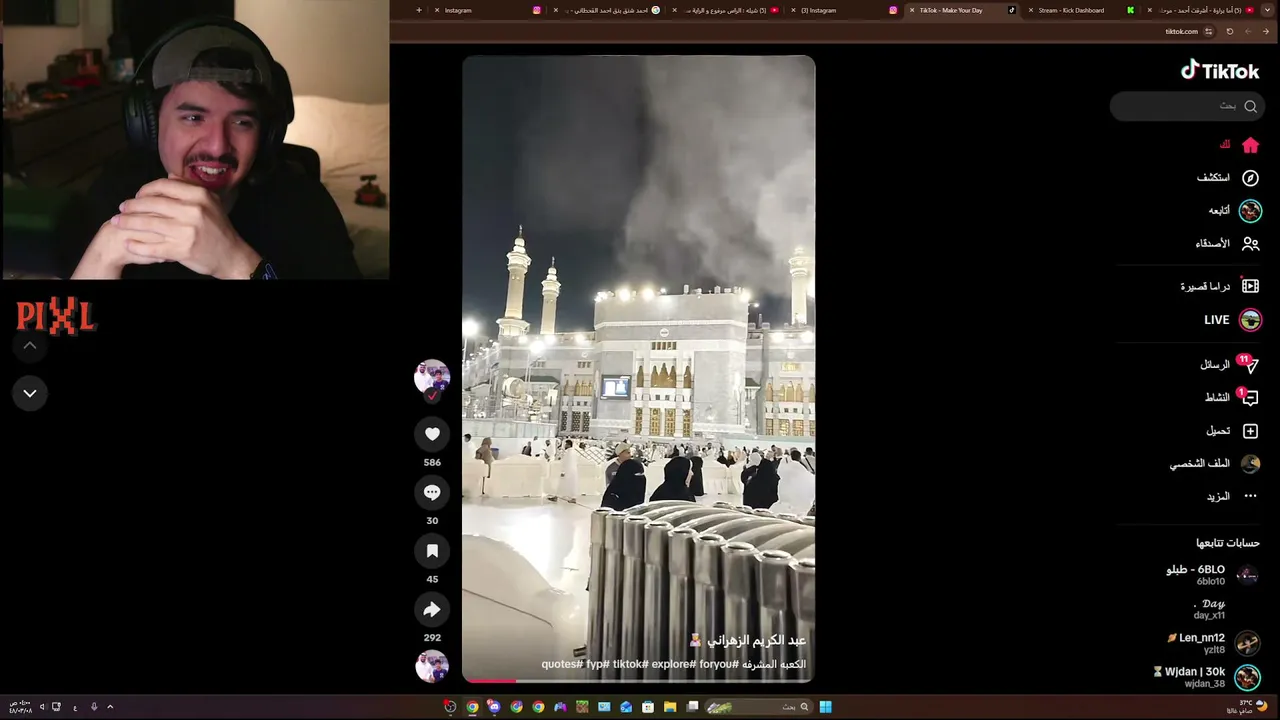Viewport: 1280px width, 720px height.
Task: Open the Activity notifications icon
Action: coord(1250,398)
